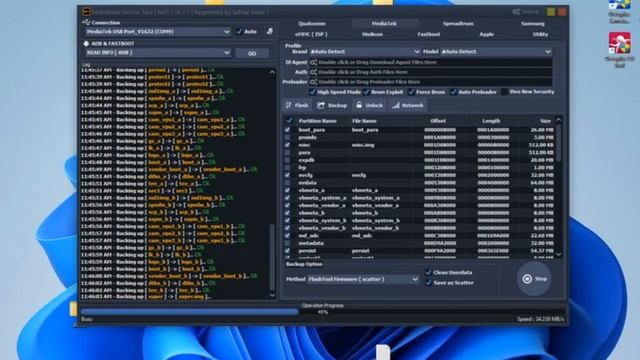Click the USB icon beside Connection
The width and height of the screenshot is (640, 360).
pyautogui.click(x=86, y=22)
